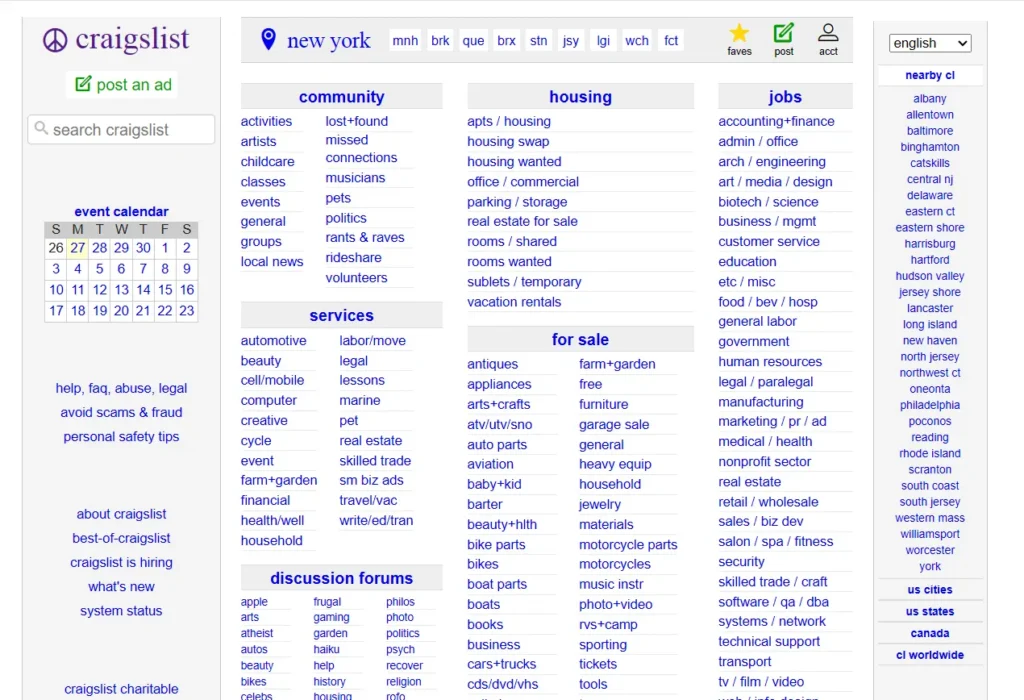
Task: Expand the cl worldwide section
Action: 930,655
